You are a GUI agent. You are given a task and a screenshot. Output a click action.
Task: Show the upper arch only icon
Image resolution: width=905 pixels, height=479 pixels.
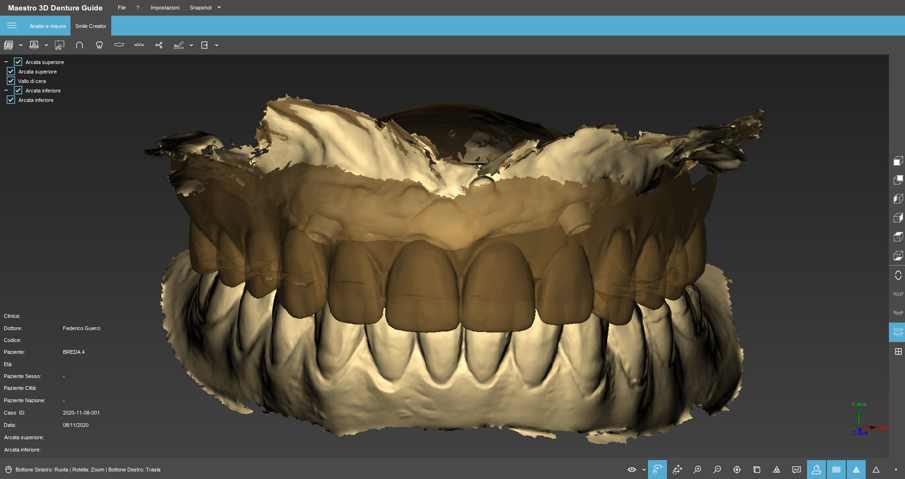(x=898, y=294)
